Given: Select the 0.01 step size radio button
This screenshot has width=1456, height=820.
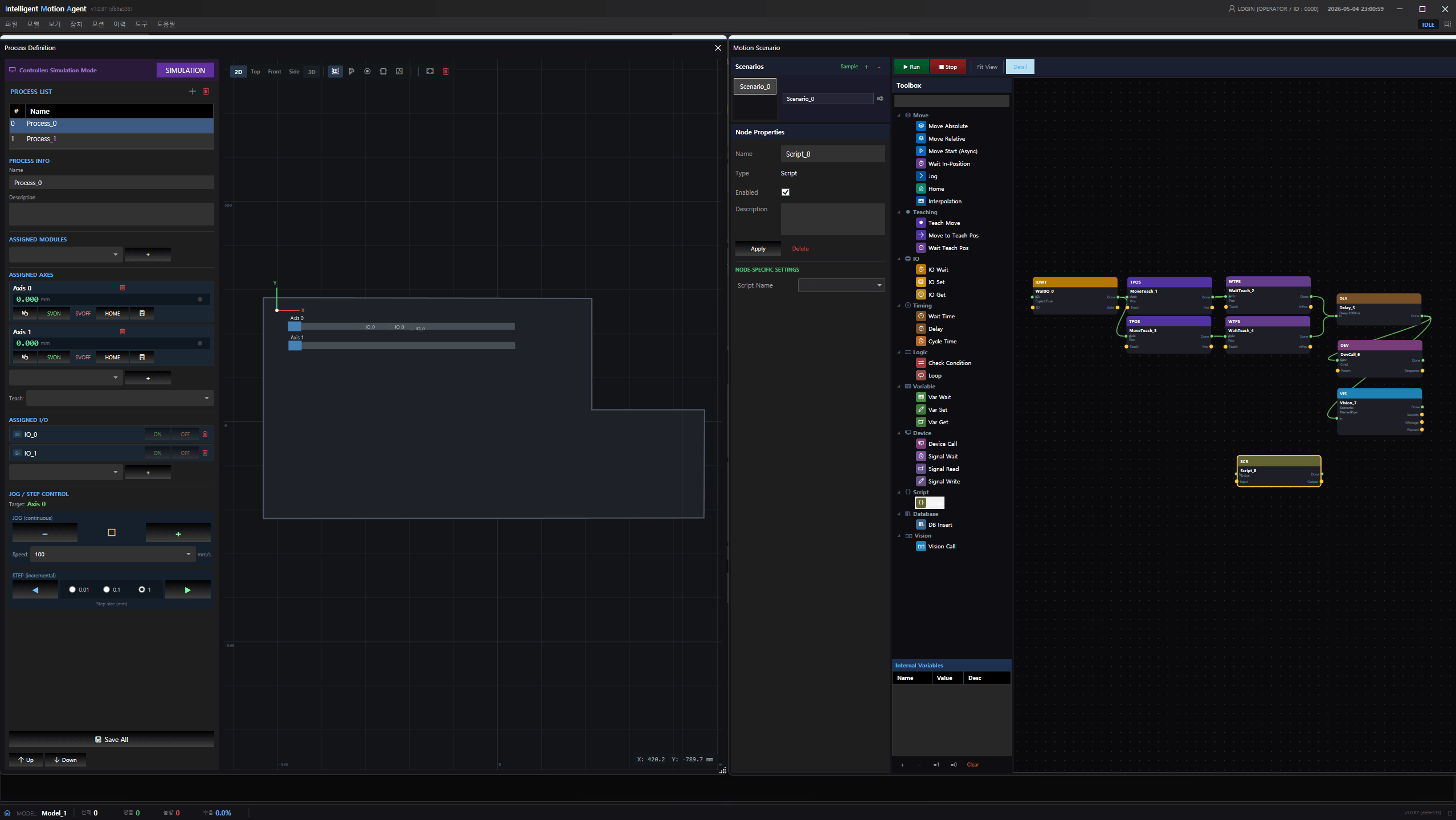Looking at the screenshot, I should coord(72,589).
